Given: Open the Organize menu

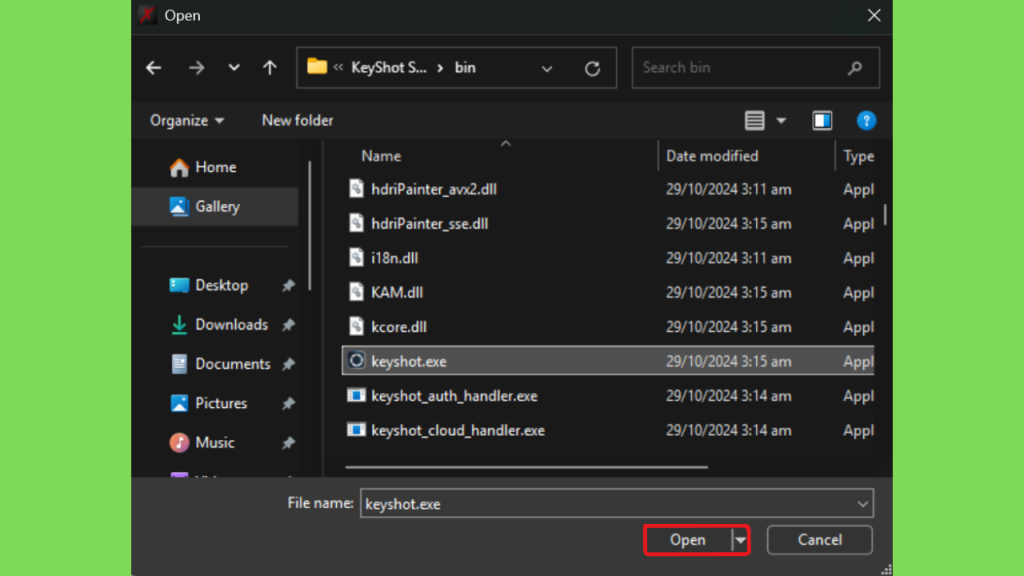Looking at the screenshot, I should click(187, 121).
